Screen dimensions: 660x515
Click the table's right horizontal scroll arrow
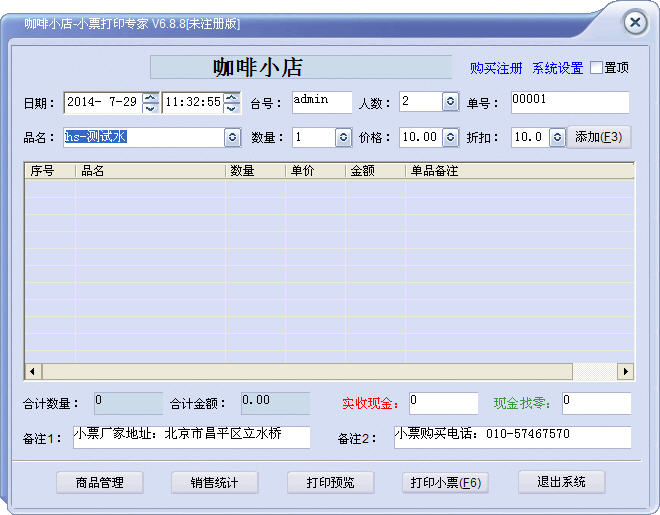(626, 371)
